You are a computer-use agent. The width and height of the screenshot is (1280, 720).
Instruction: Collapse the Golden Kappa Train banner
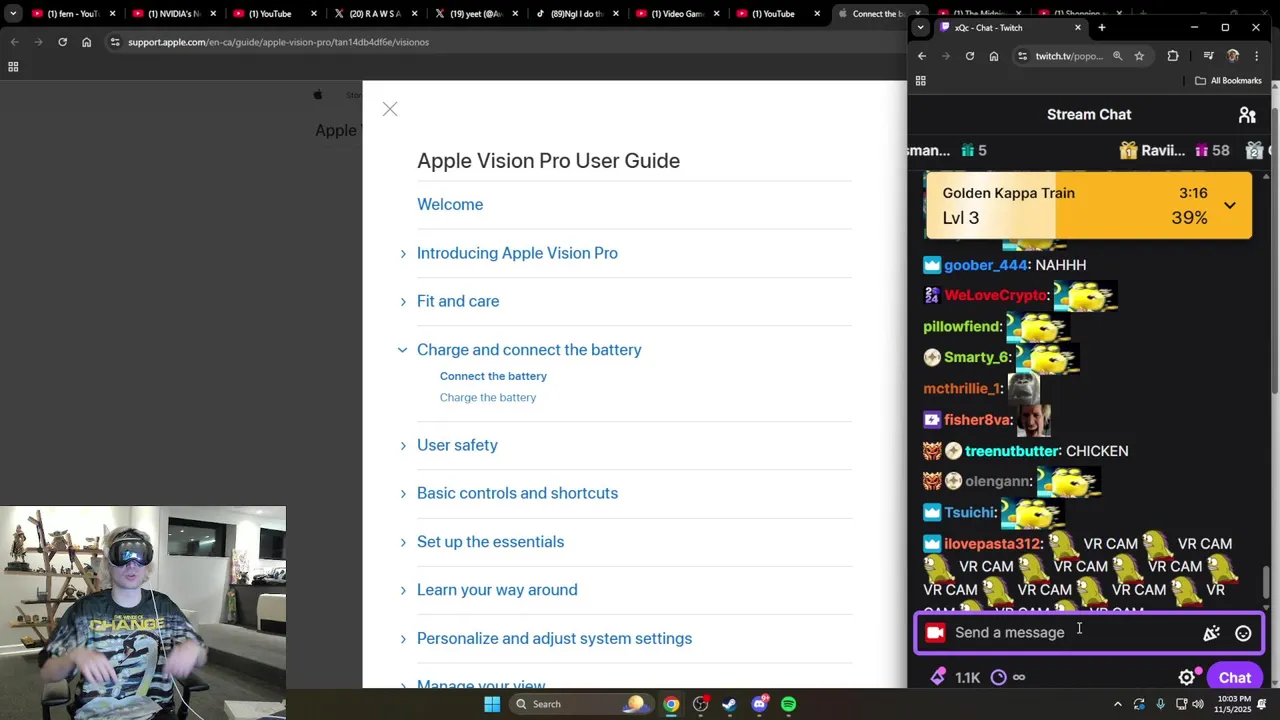1230,205
